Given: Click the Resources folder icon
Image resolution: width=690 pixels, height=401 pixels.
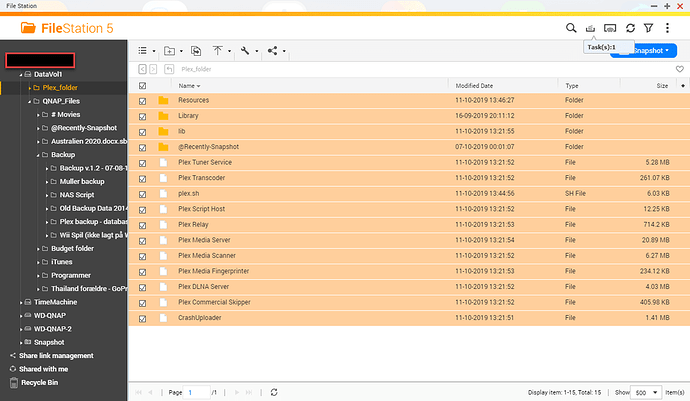Looking at the screenshot, I should [x=163, y=100].
